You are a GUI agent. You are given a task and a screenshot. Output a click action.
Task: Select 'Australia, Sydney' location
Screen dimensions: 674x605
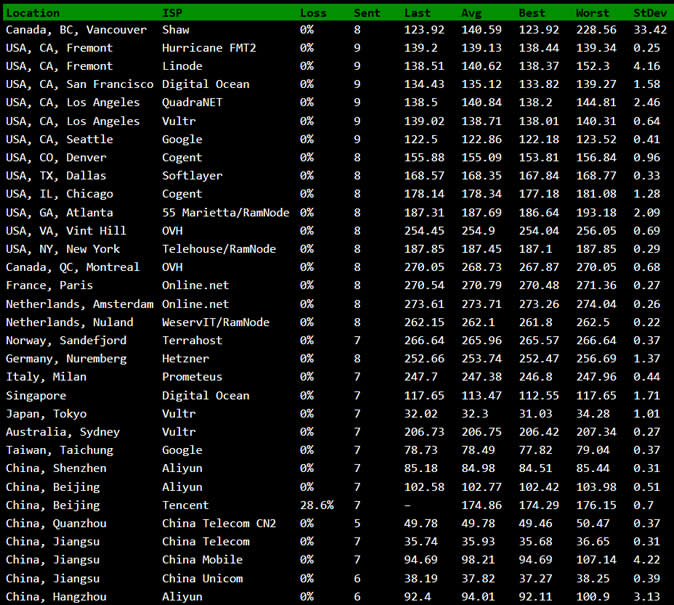63,432
